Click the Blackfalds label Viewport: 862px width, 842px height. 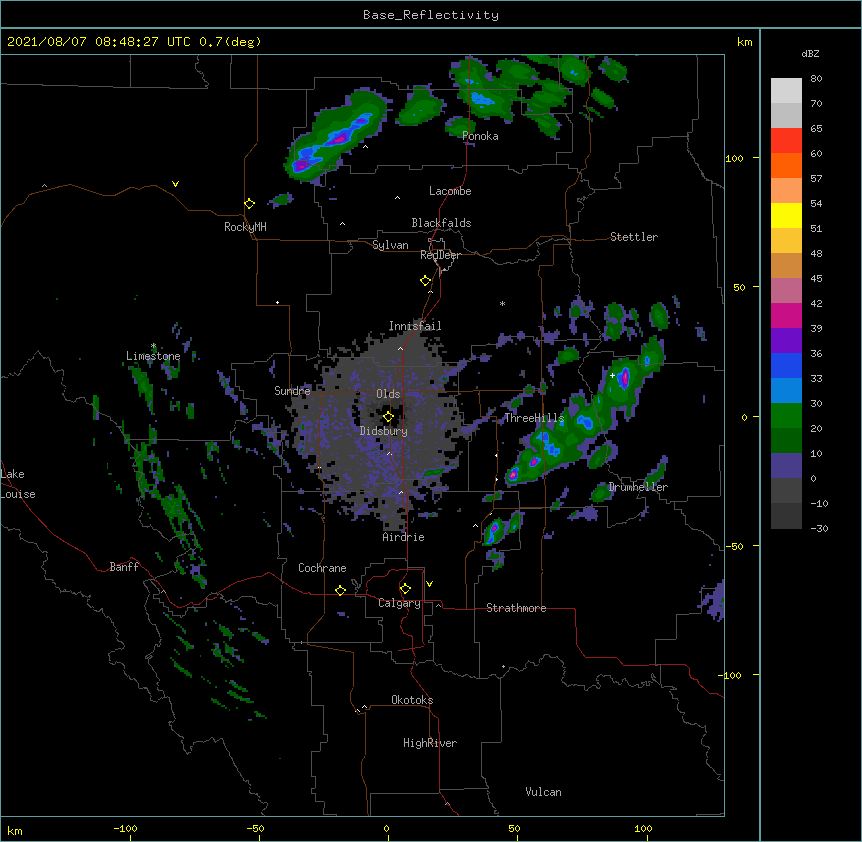pos(441,223)
